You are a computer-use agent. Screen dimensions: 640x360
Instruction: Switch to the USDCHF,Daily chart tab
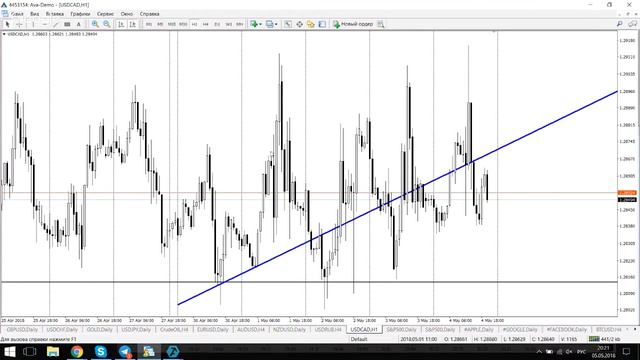point(62,329)
